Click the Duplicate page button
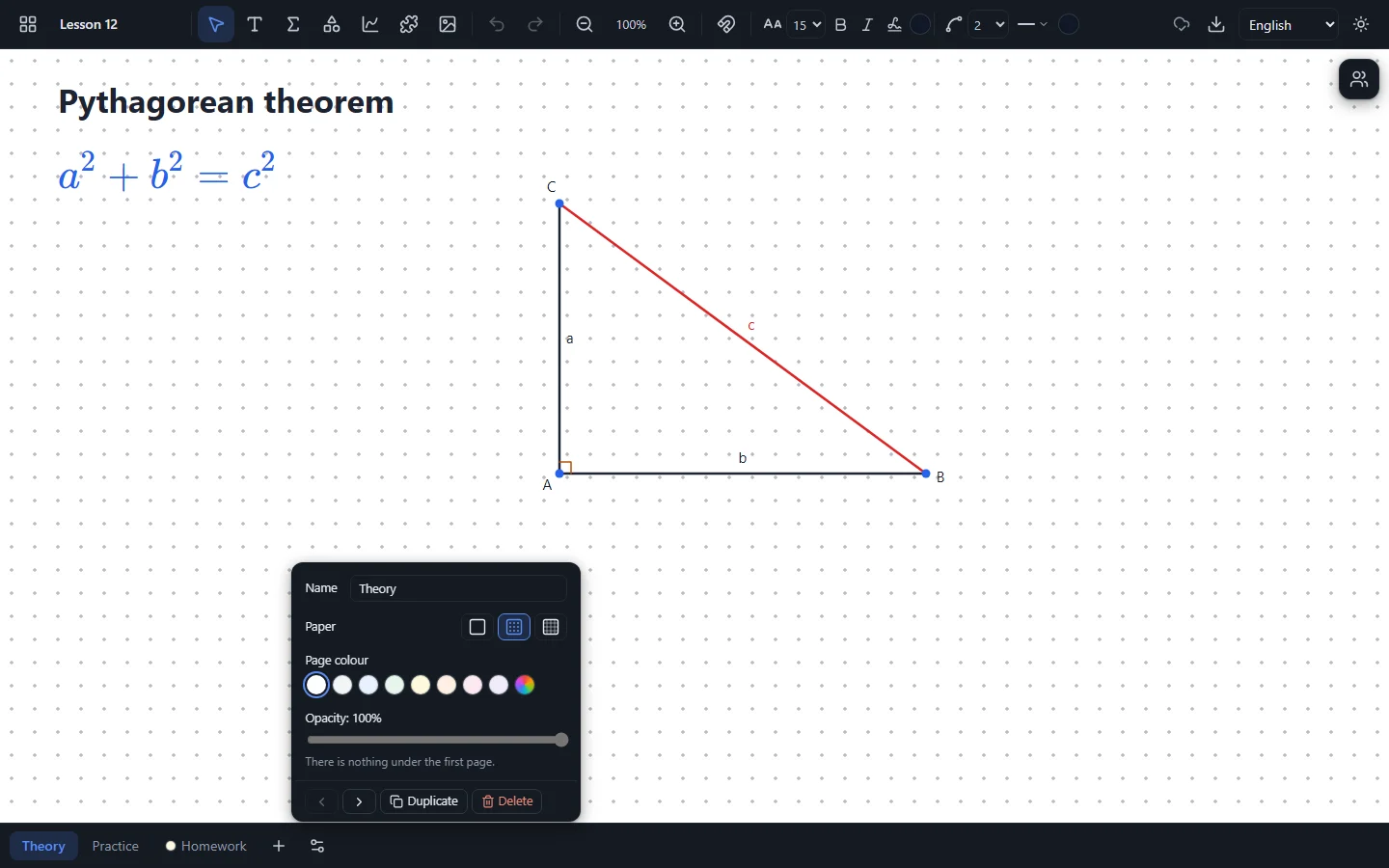 pos(424,802)
